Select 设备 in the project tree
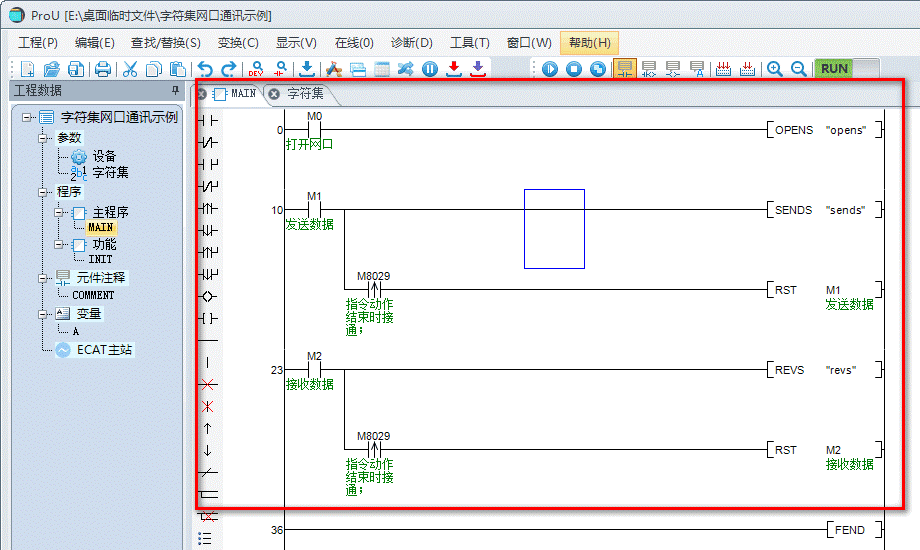920x550 pixels. pyautogui.click(x=104, y=156)
